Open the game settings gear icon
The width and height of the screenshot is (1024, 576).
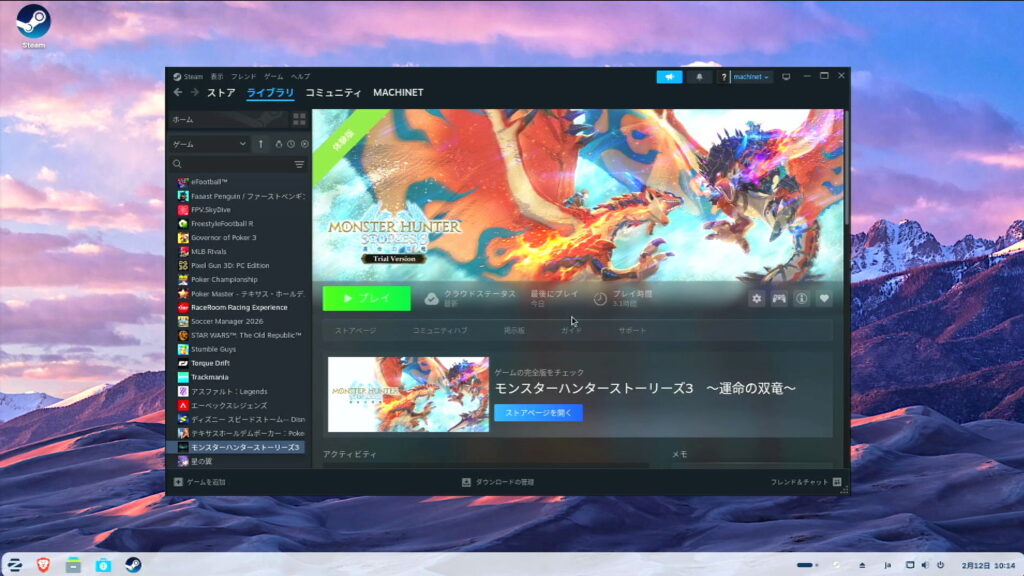click(x=757, y=298)
